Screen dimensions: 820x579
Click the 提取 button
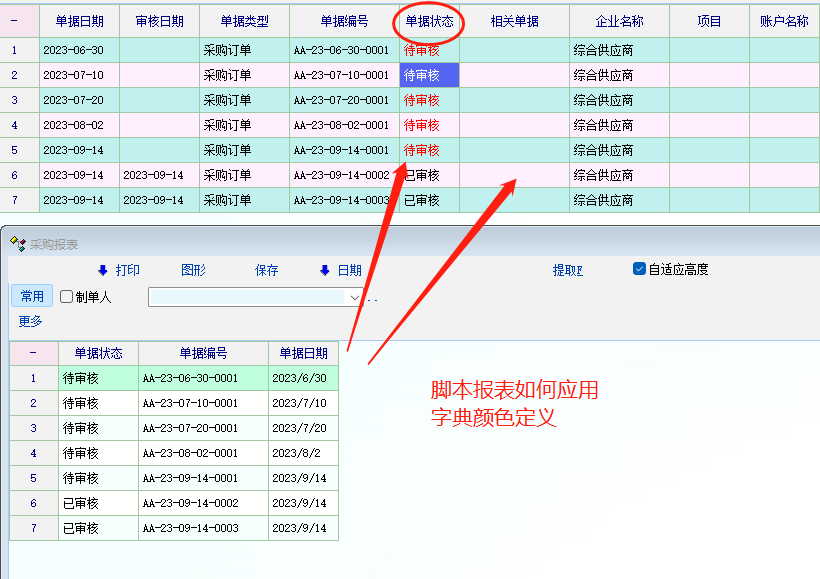[567, 270]
